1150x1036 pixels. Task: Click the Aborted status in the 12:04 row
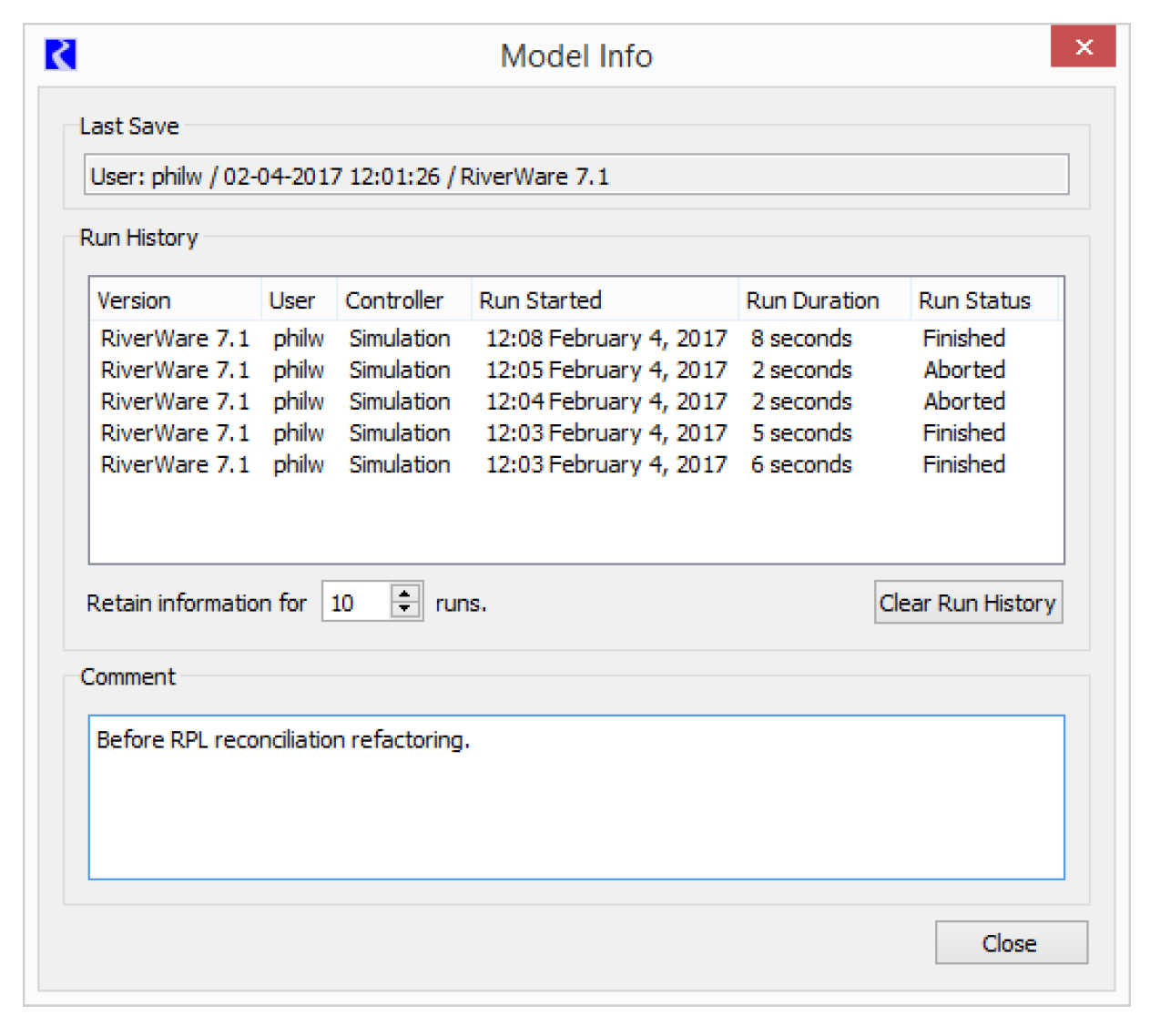pyautogui.click(x=964, y=401)
